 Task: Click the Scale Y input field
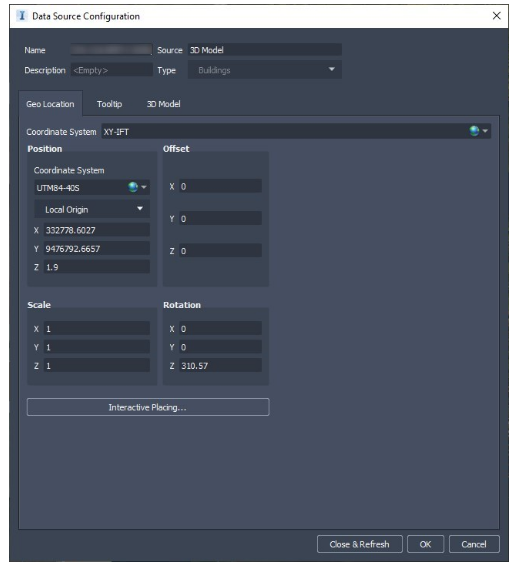coord(97,347)
